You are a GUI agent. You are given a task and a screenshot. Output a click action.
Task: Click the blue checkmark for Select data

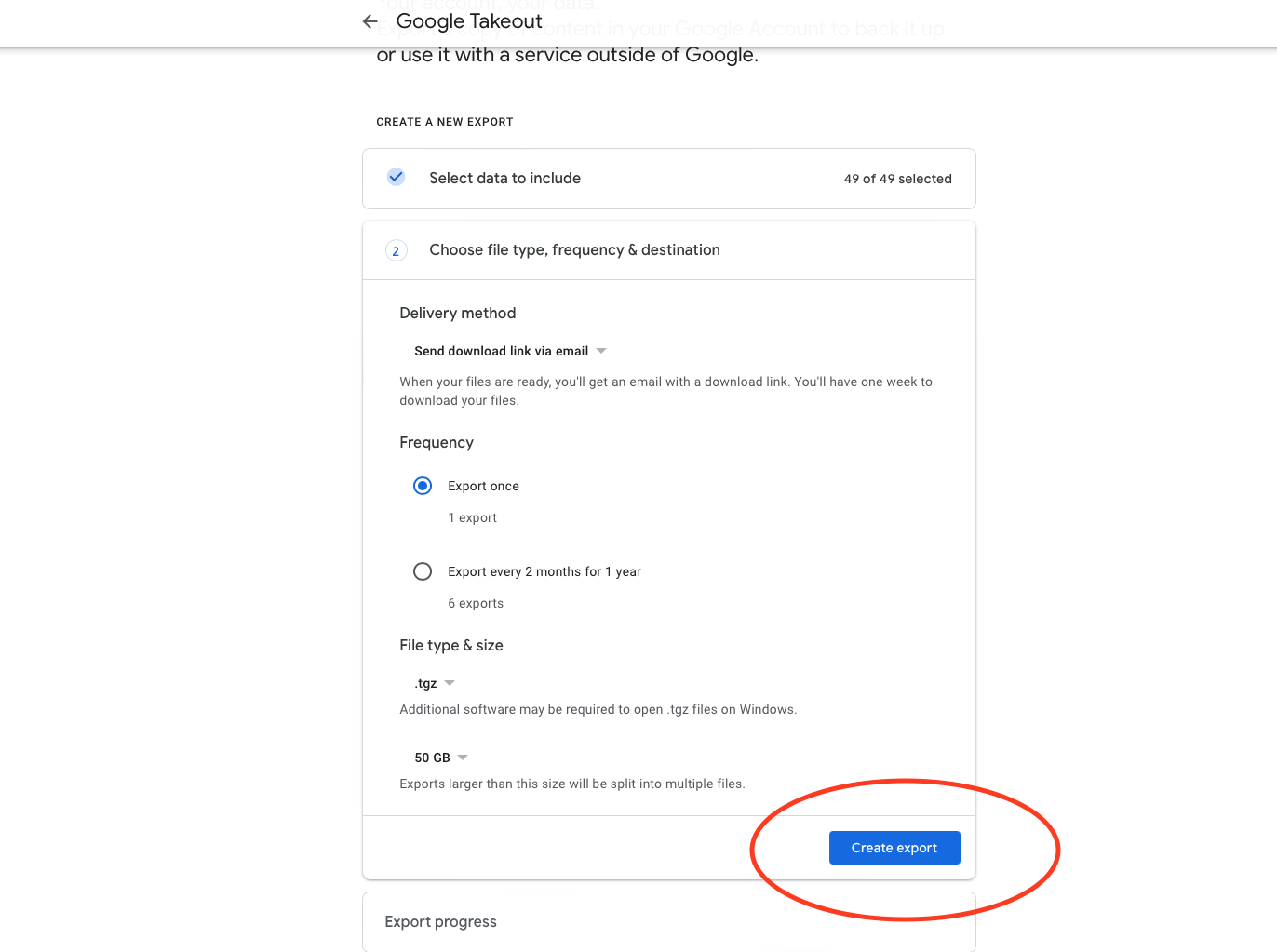[396, 177]
